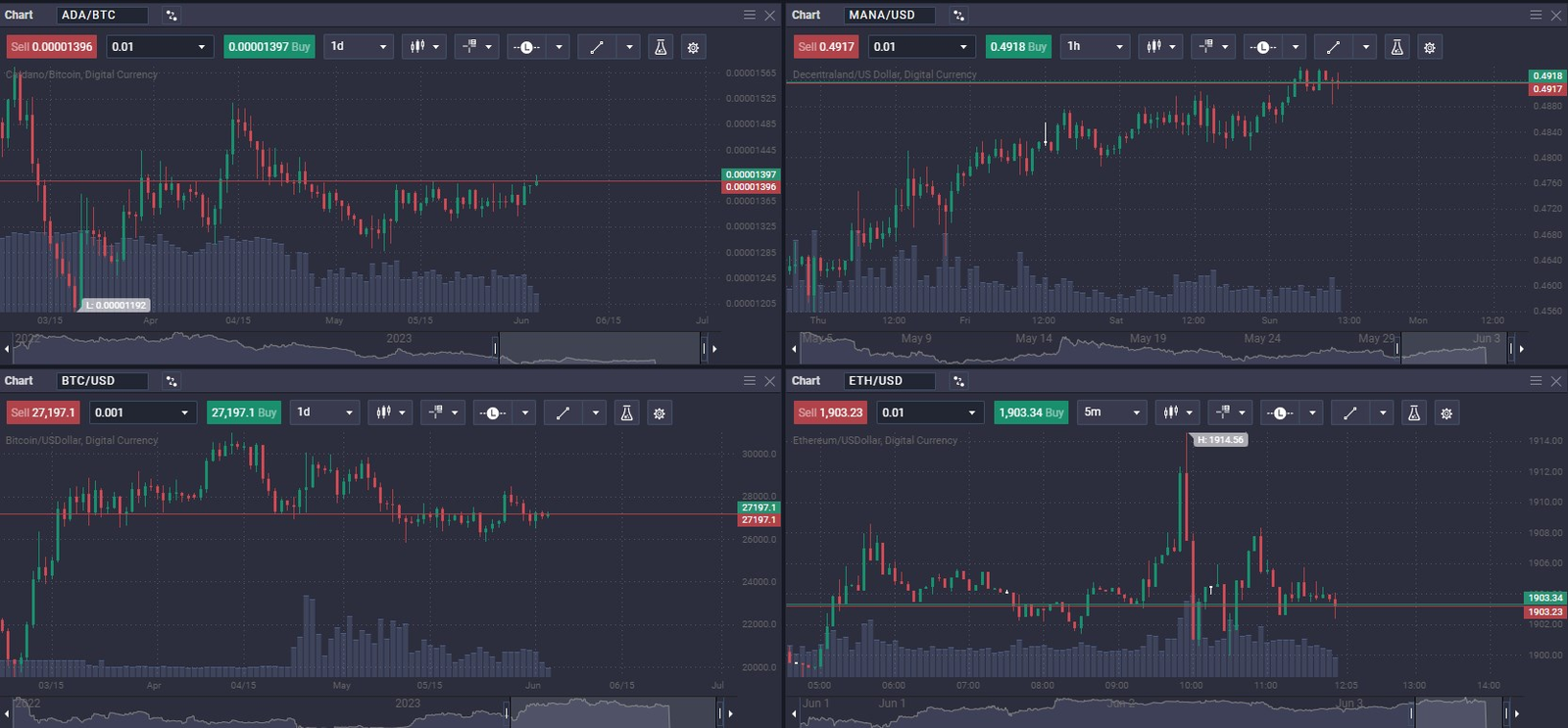
Task: Click Sell 0.4917 button
Action: click(826, 47)
